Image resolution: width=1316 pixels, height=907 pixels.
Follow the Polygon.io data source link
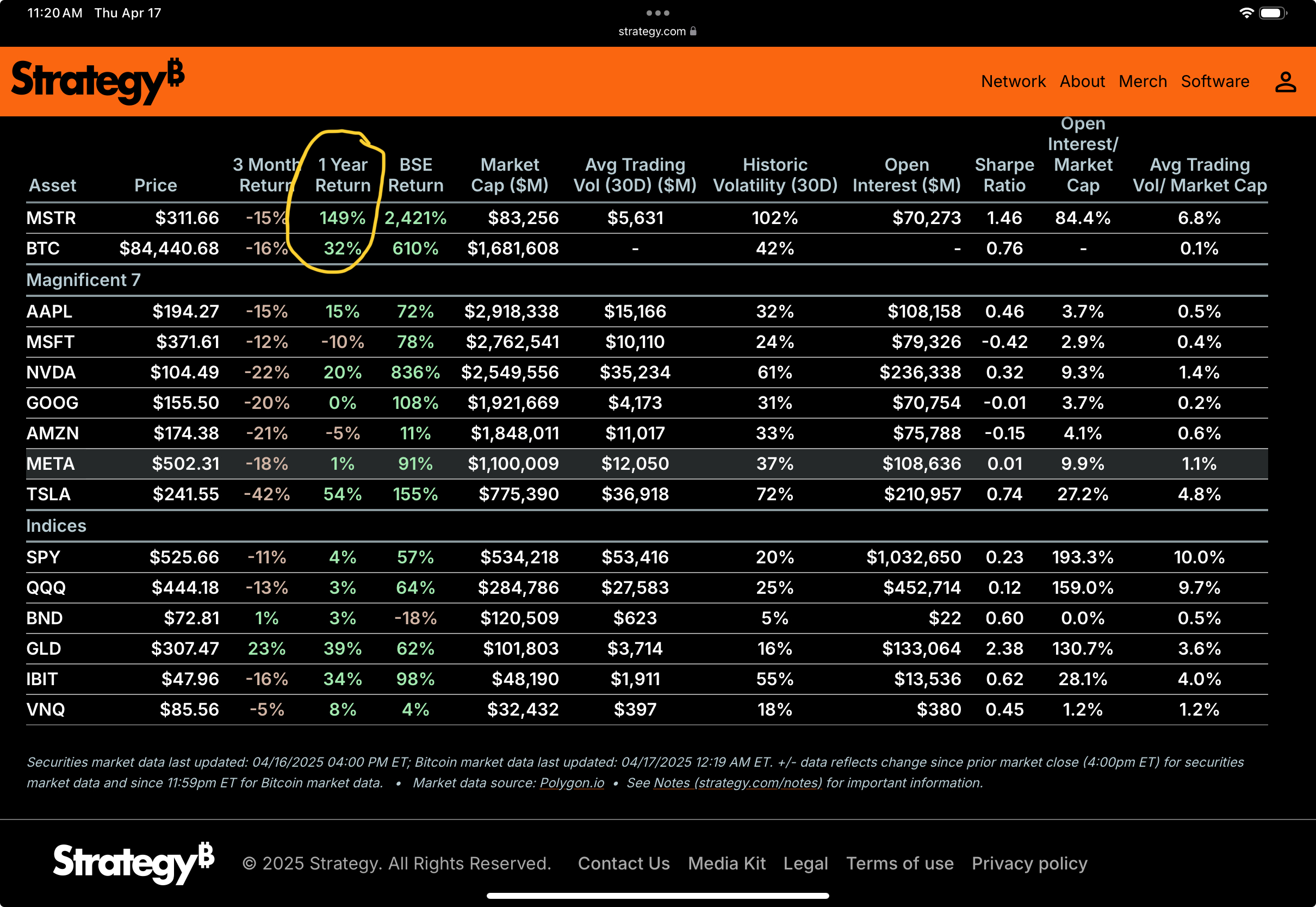tap(572, 782)
